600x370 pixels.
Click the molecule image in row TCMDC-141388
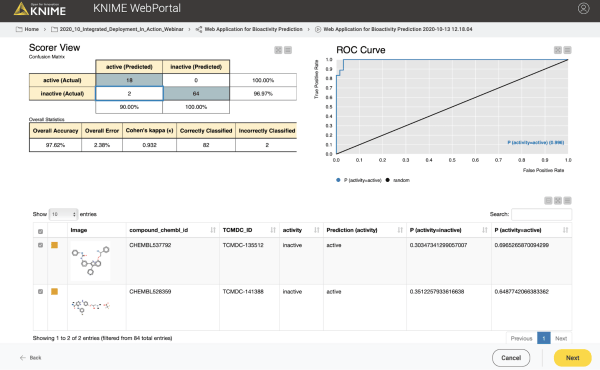[x=91, y=306]
